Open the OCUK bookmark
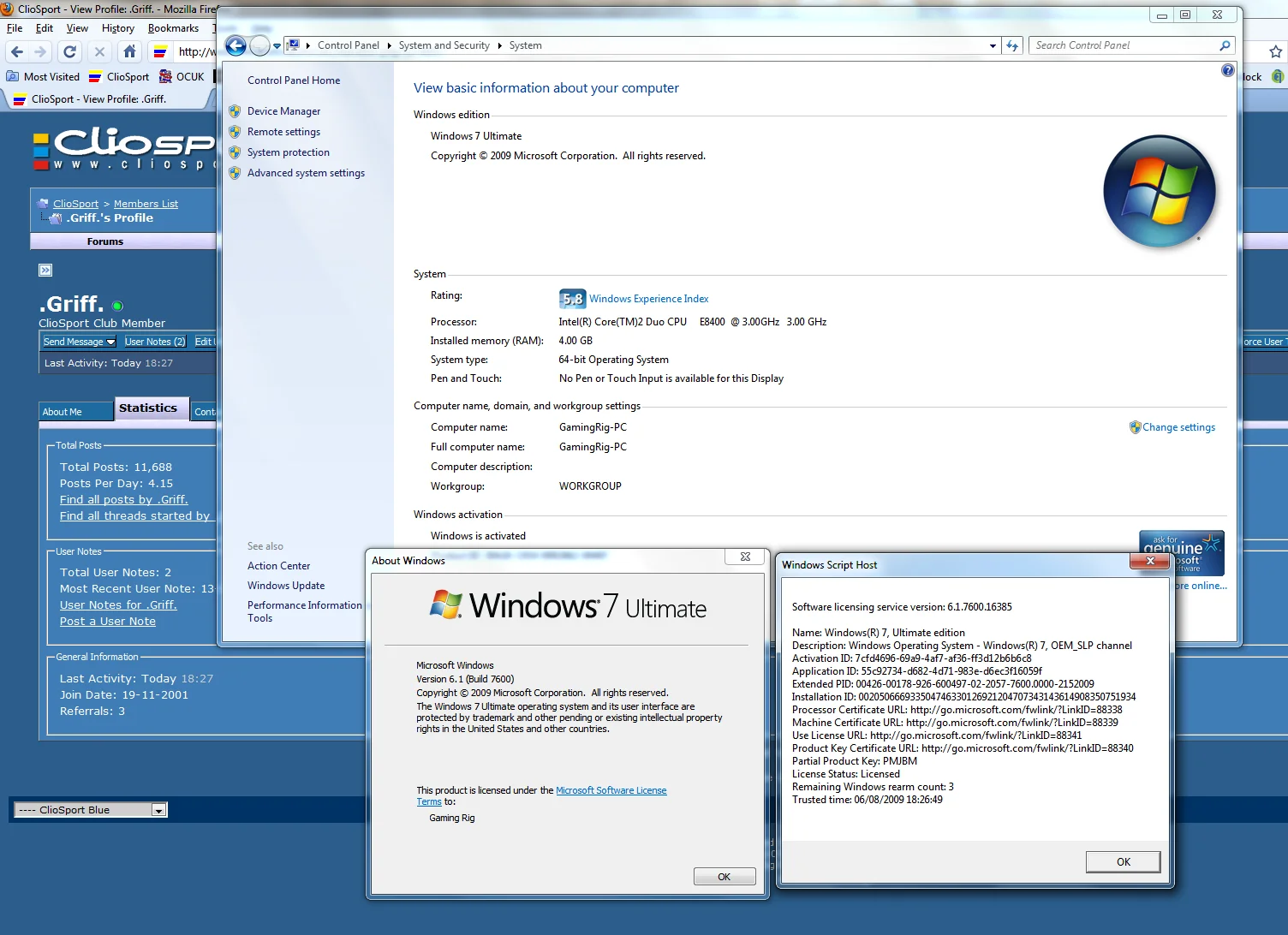The width and height of the screenshot is (1288, 935). [182, 77]
